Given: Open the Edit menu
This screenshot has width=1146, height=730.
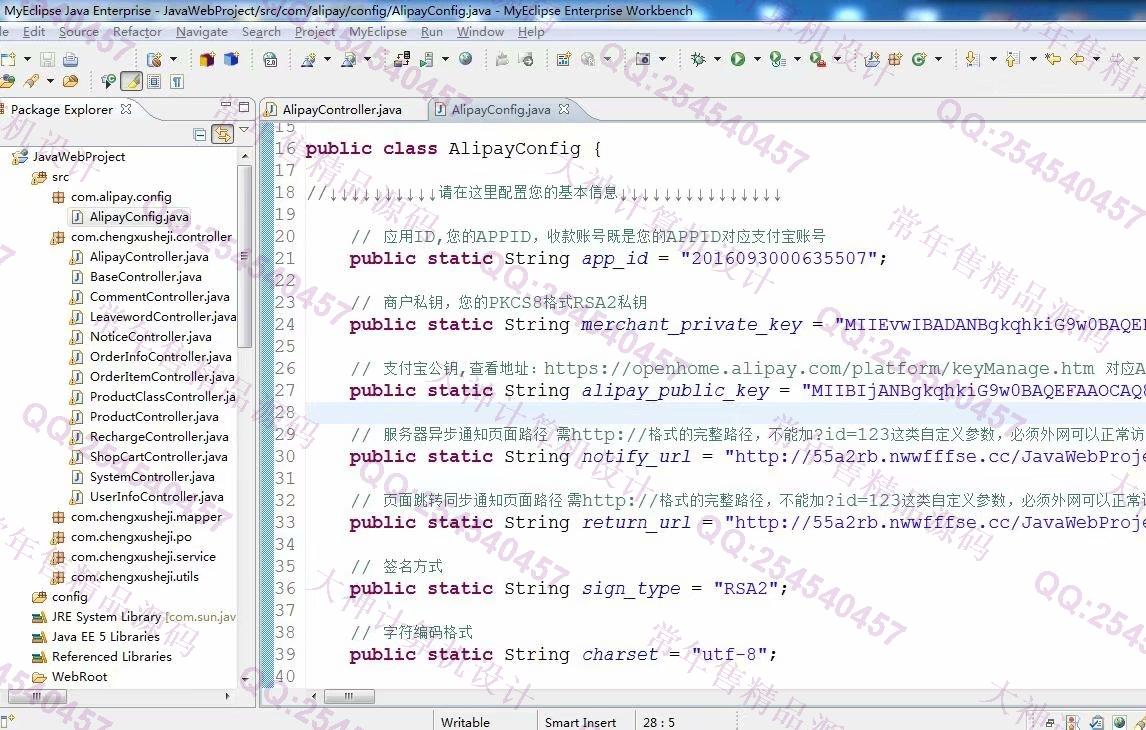Looking at the screenshot, I should (34, 32).
